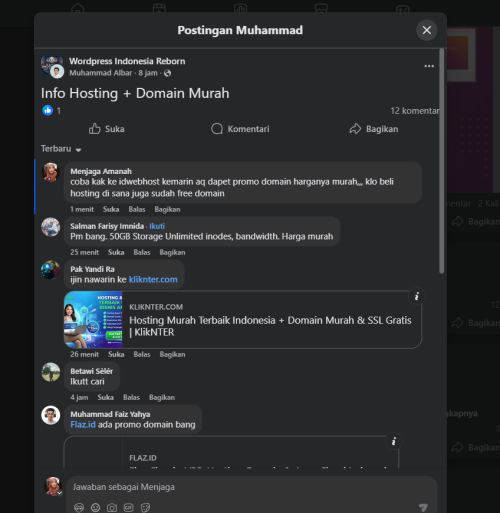Open Muhammad Albar profile link
The image size is (500, 513).
(101, 73)
